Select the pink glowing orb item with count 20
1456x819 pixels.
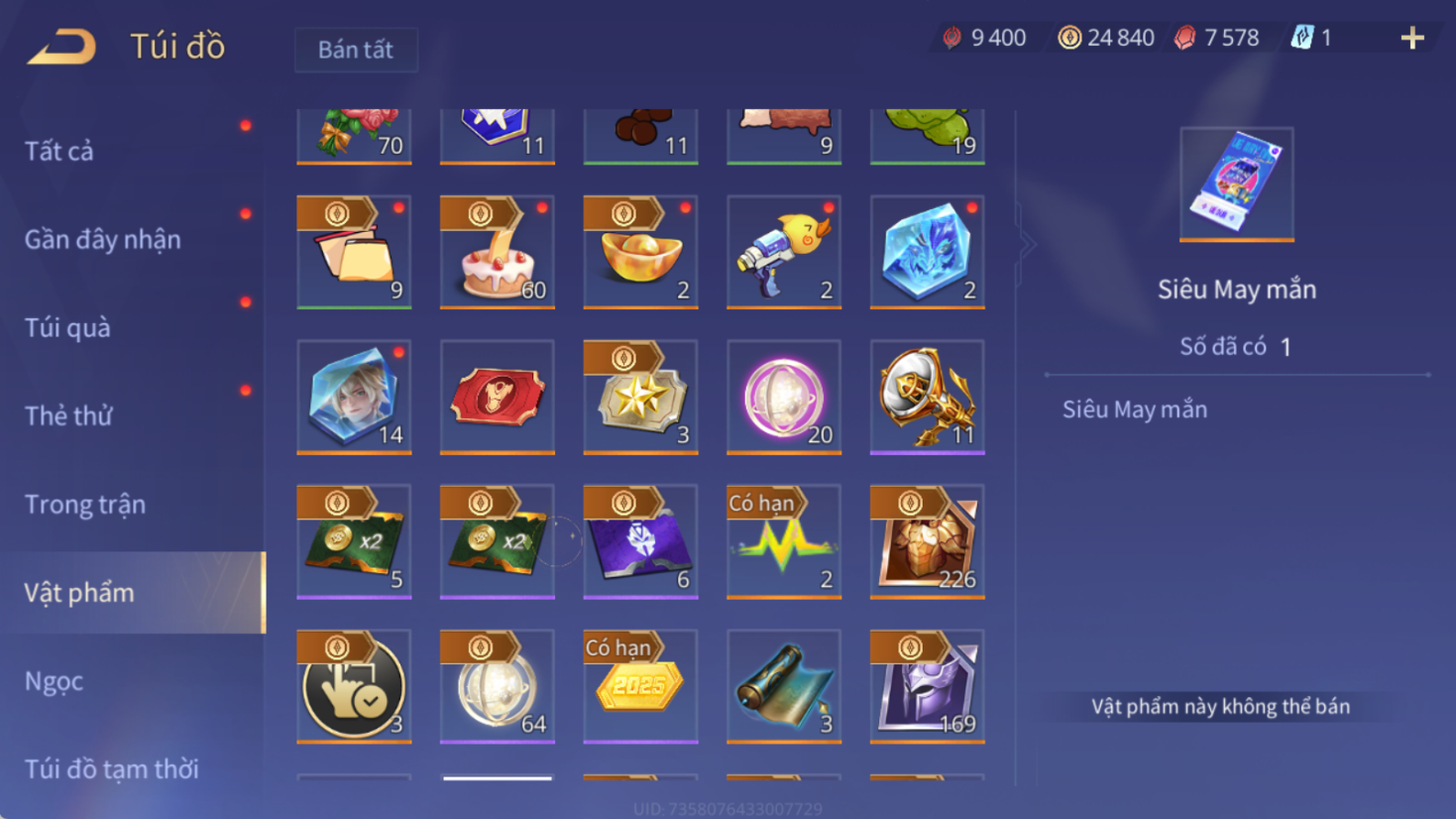point(784,397)
